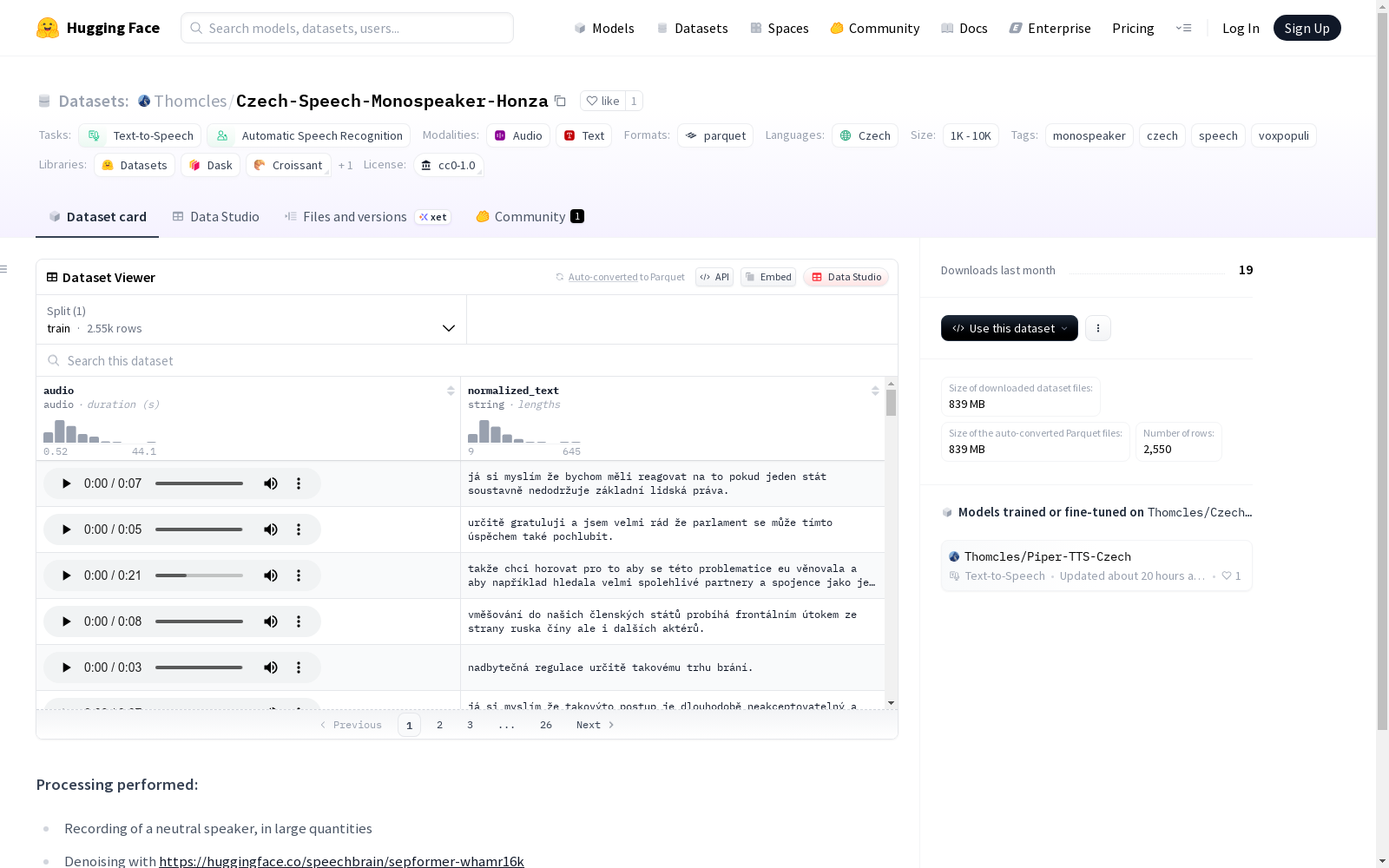Open Spaces in the top navigation
The image size is (1389, 868).
point(780,28)
